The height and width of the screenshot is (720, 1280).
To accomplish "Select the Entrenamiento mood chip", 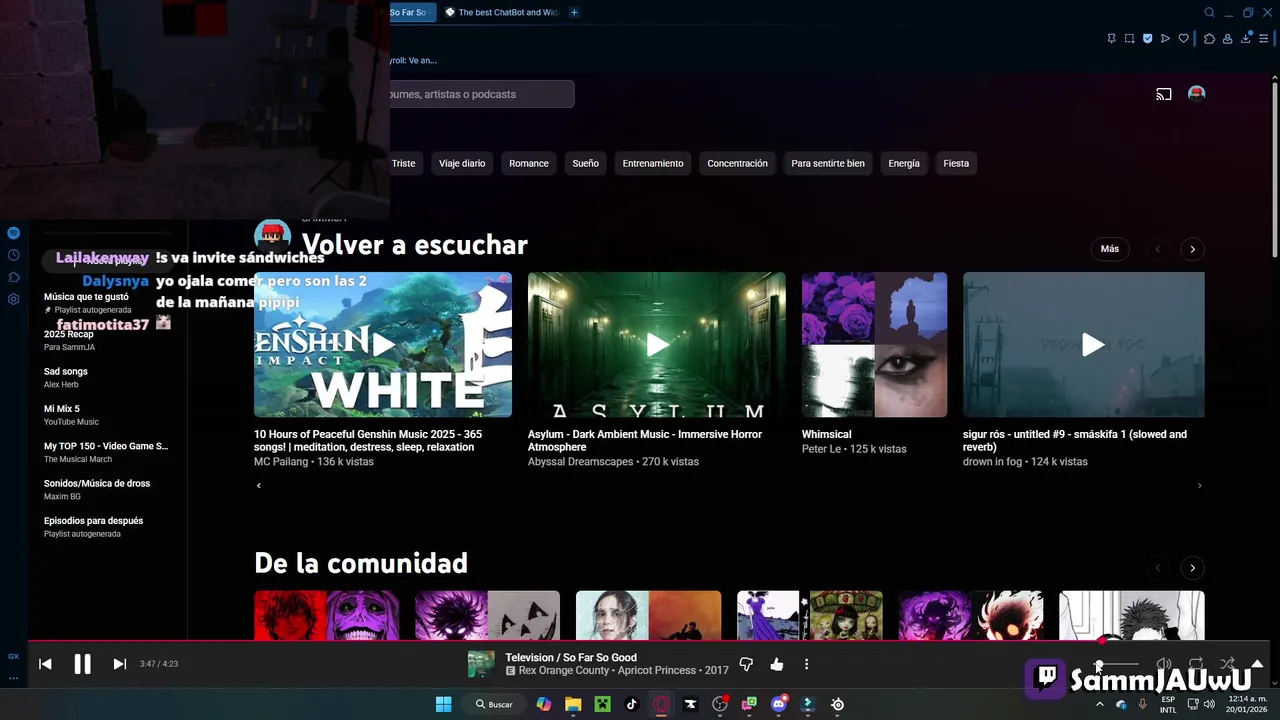I will [653, 163].
